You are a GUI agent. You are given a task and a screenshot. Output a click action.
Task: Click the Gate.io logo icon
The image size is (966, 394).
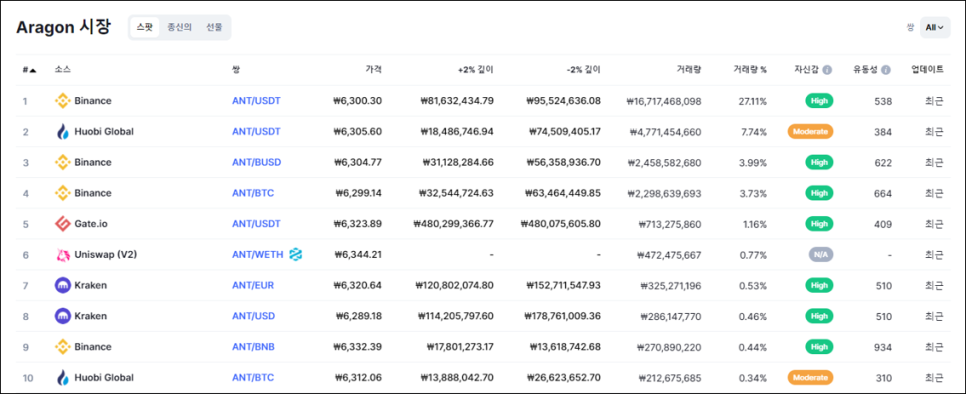(x=62, y=224)
